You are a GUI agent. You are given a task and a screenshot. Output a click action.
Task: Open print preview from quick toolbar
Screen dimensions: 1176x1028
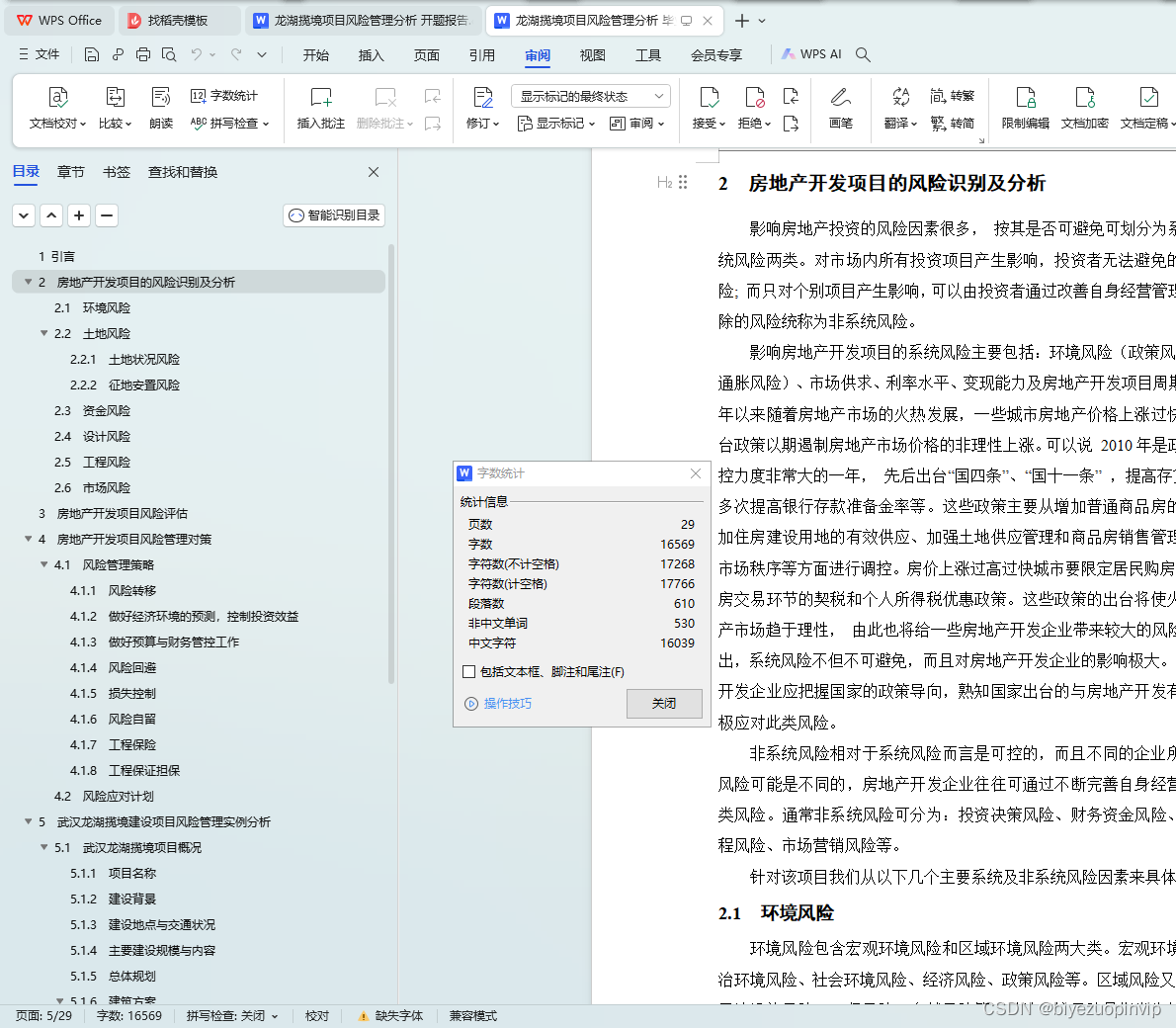[169, 54]
